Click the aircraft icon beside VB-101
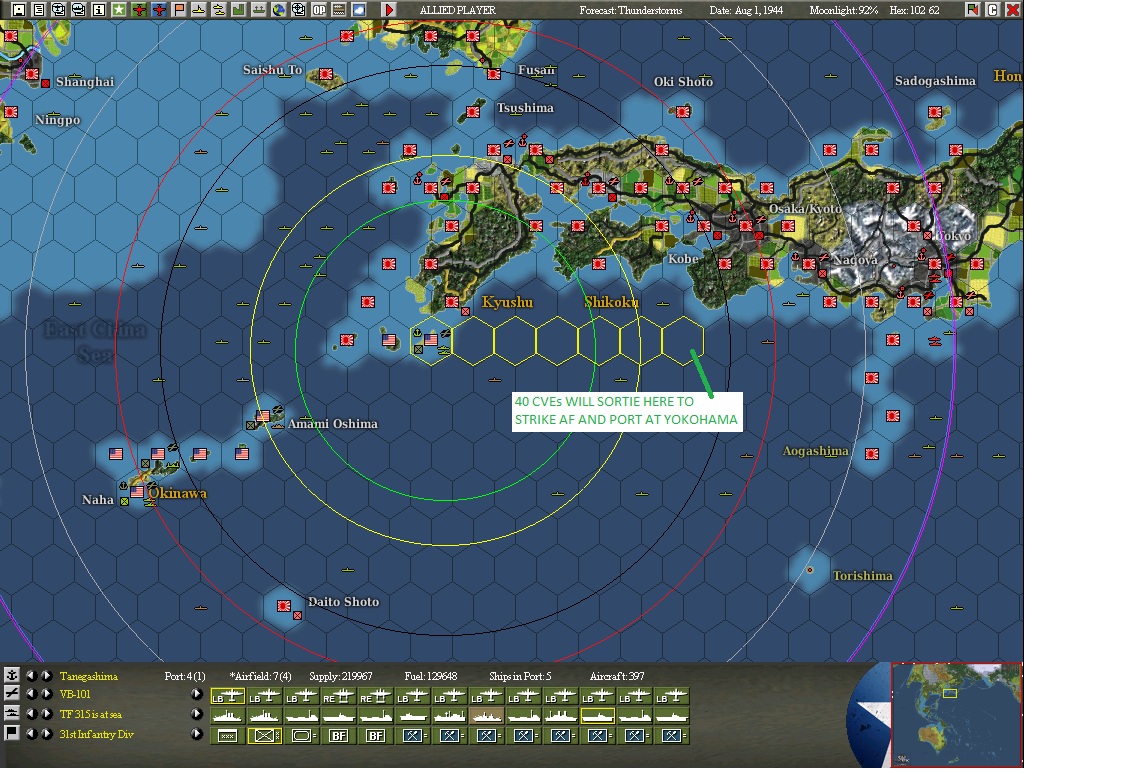This screenshot has height=774, width=1137. pyautogui.click(x=12, y=694)
